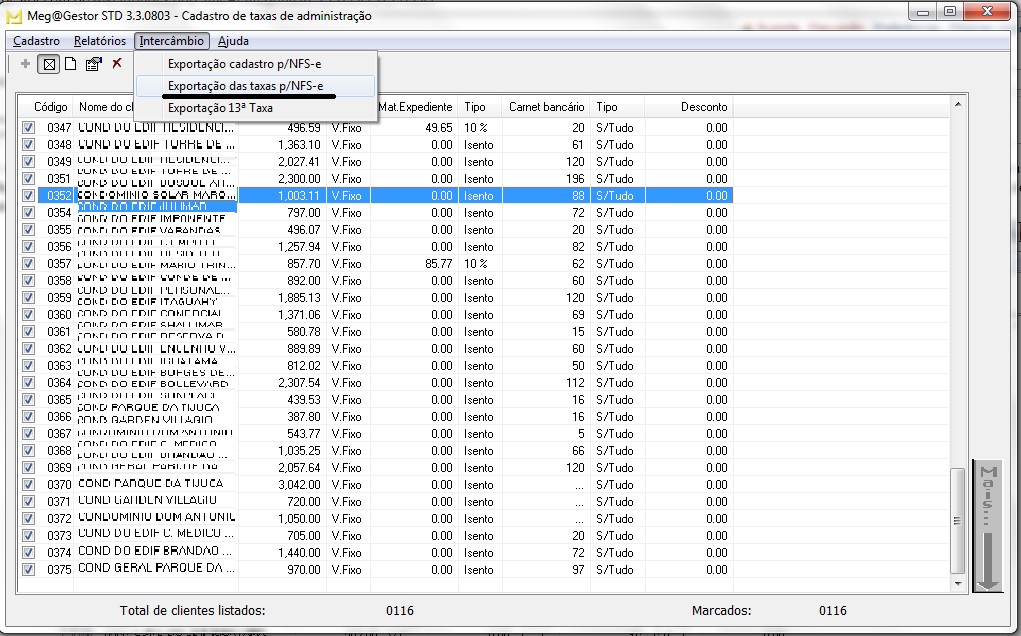Viewport: 1021px width, 636px height.
Task: Uncheck the checkbox for row 0347
Action: (29, 128)
